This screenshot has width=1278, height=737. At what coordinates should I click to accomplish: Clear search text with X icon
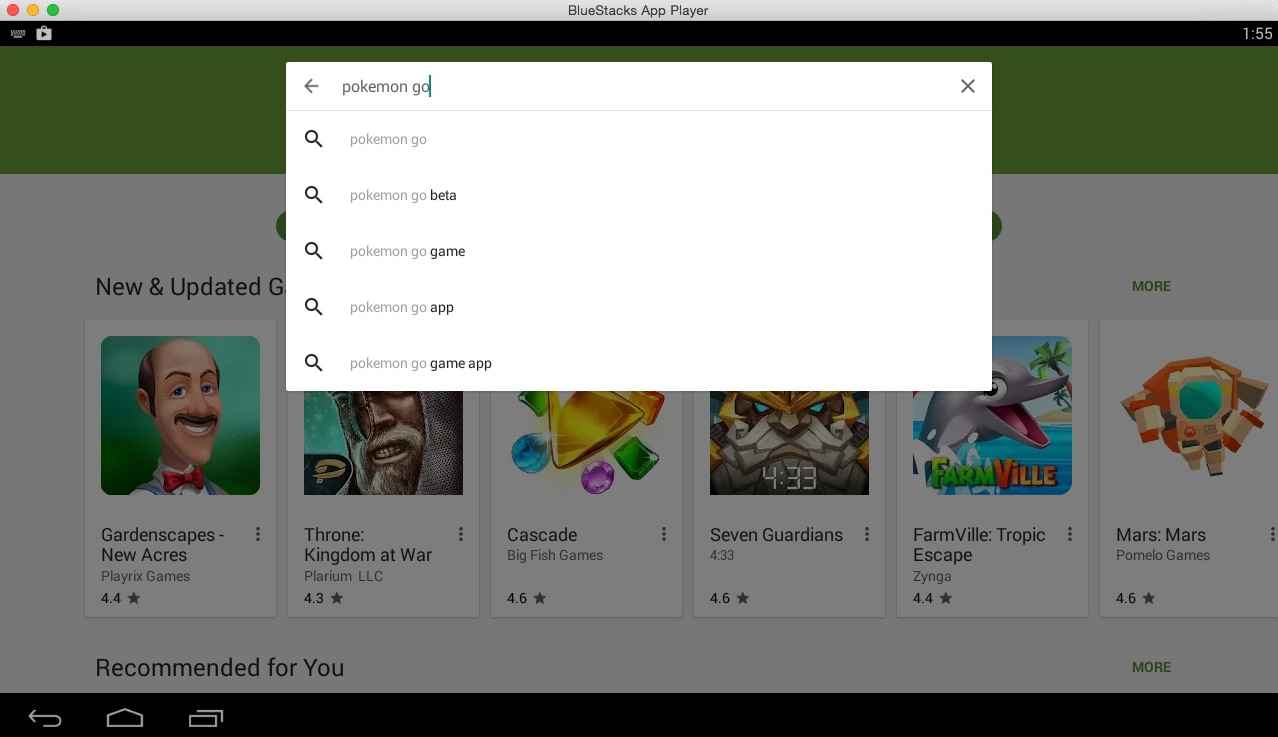967,86
